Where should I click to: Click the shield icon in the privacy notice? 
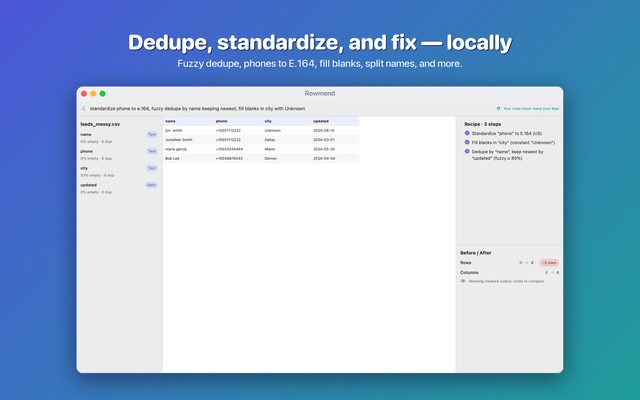(x=498, y=109)
